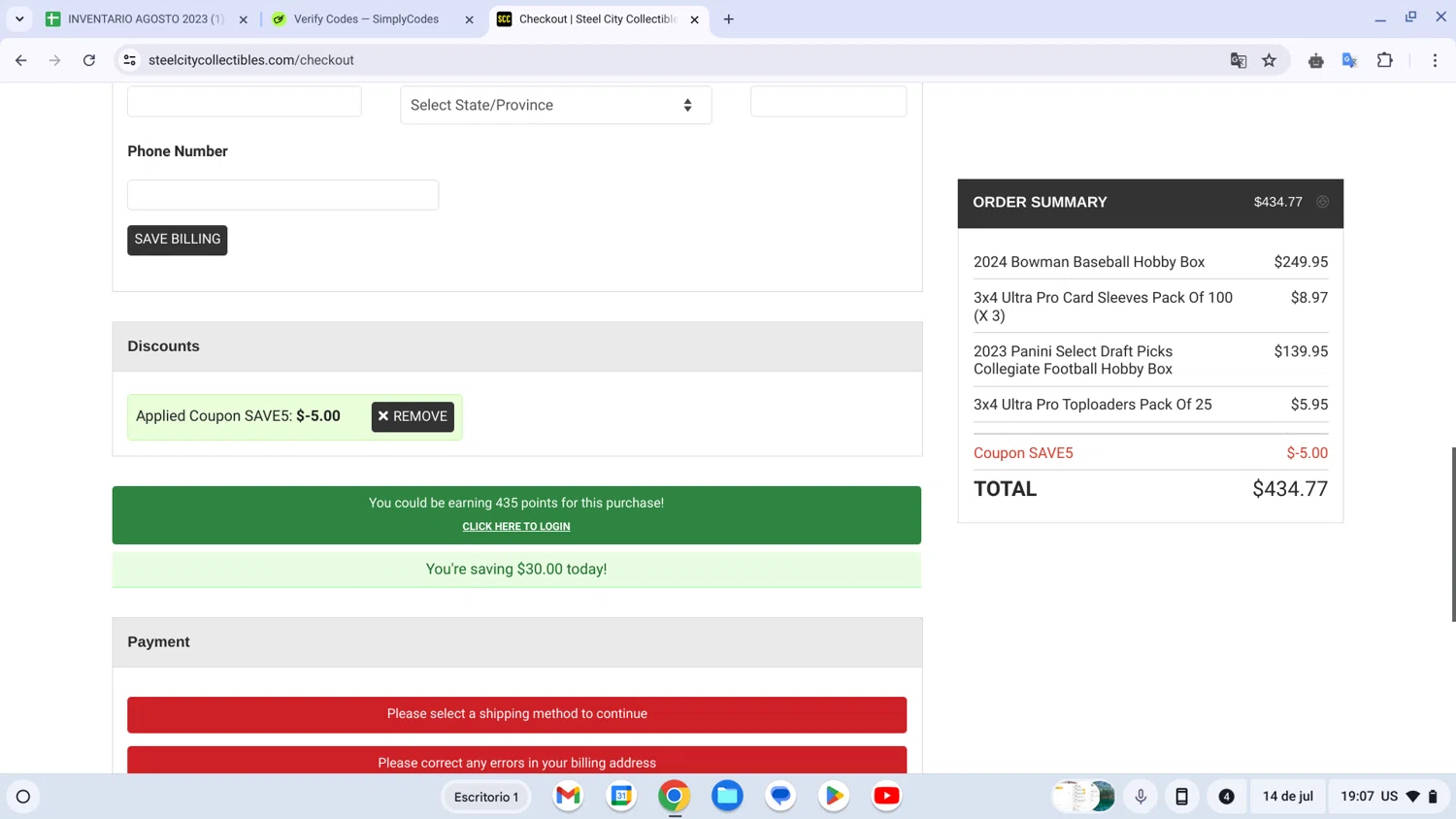Viewport: 1456px width, 819px height.
Task: Open the calendar date 14 de jul
Action: [1287, 797]
